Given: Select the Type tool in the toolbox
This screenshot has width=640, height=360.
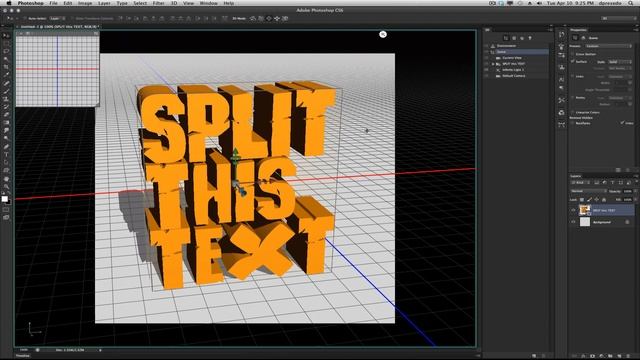Looking at the screenshot, I should [x=6, y=154].
